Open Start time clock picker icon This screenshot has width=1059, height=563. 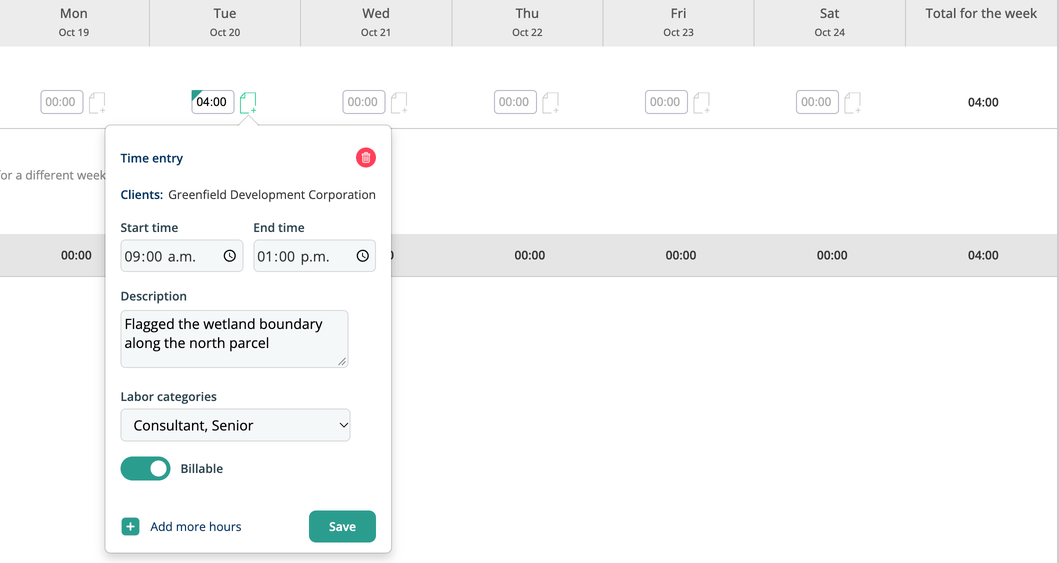tap(230, 256)
